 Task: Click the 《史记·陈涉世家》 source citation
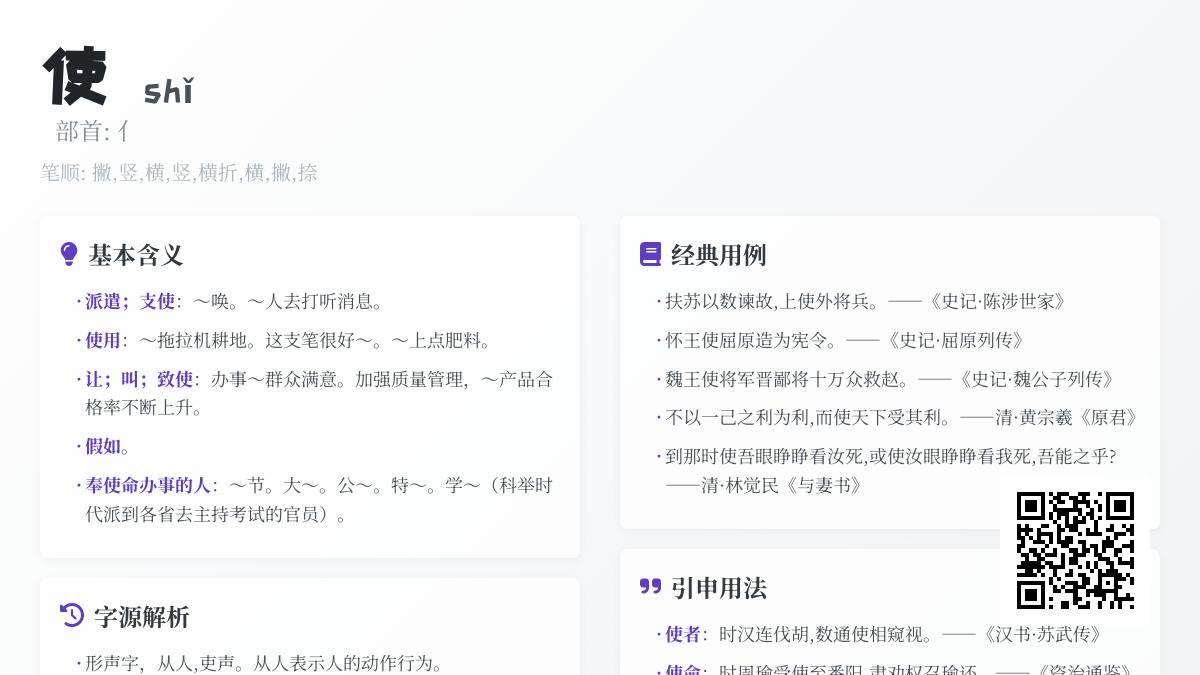(996, 301)
